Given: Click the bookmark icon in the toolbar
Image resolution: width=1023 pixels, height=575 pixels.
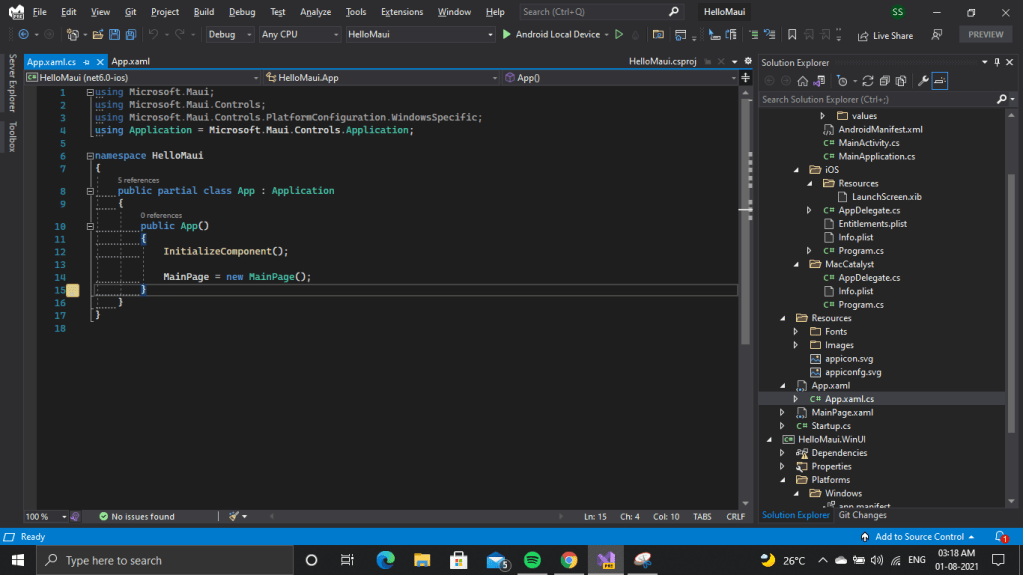Looking at the screenshot, I should coord(791,35).
